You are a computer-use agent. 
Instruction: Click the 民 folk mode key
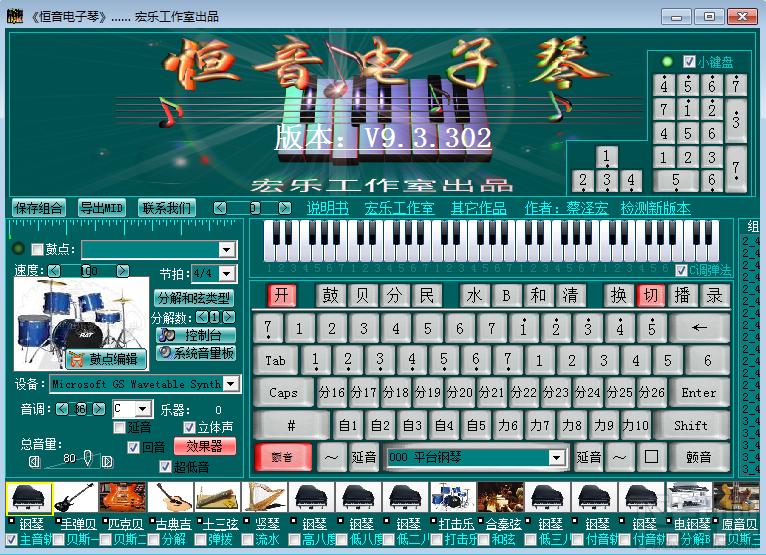click(426, 295)
